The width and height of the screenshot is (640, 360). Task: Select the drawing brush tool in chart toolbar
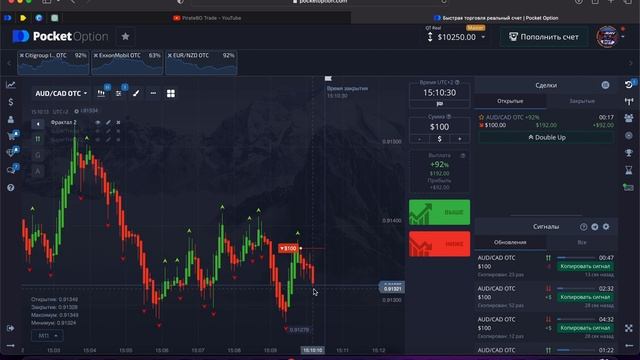(x=136, y=93)
